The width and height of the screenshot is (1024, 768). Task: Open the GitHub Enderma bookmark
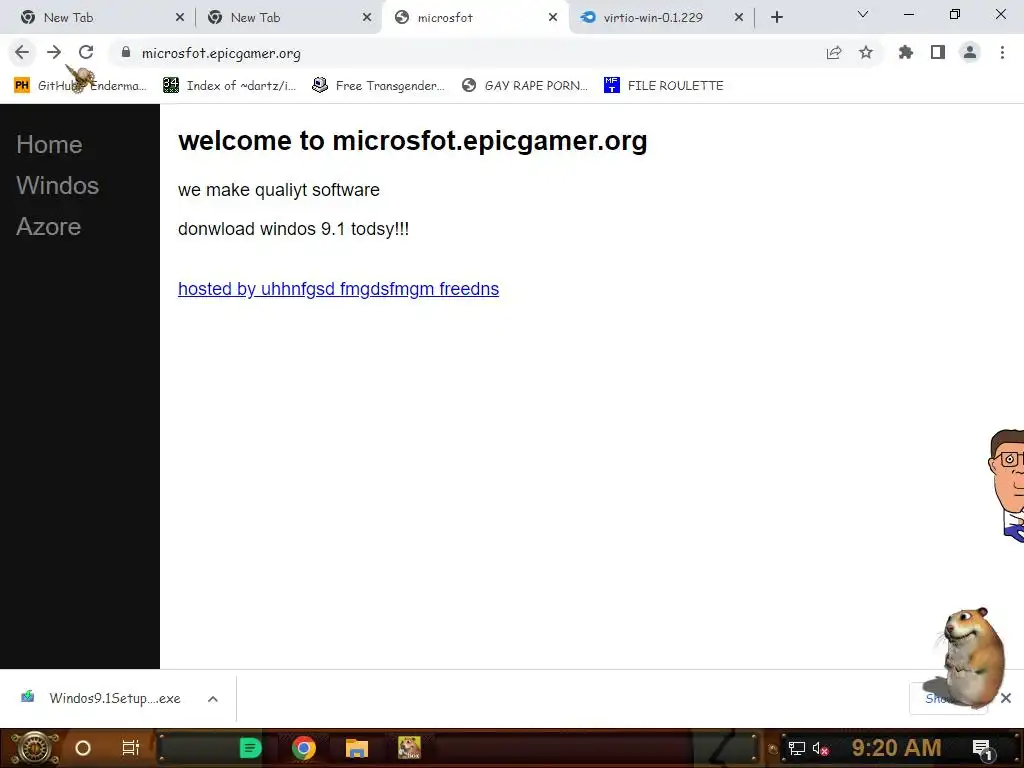click(x=81, y=86)
